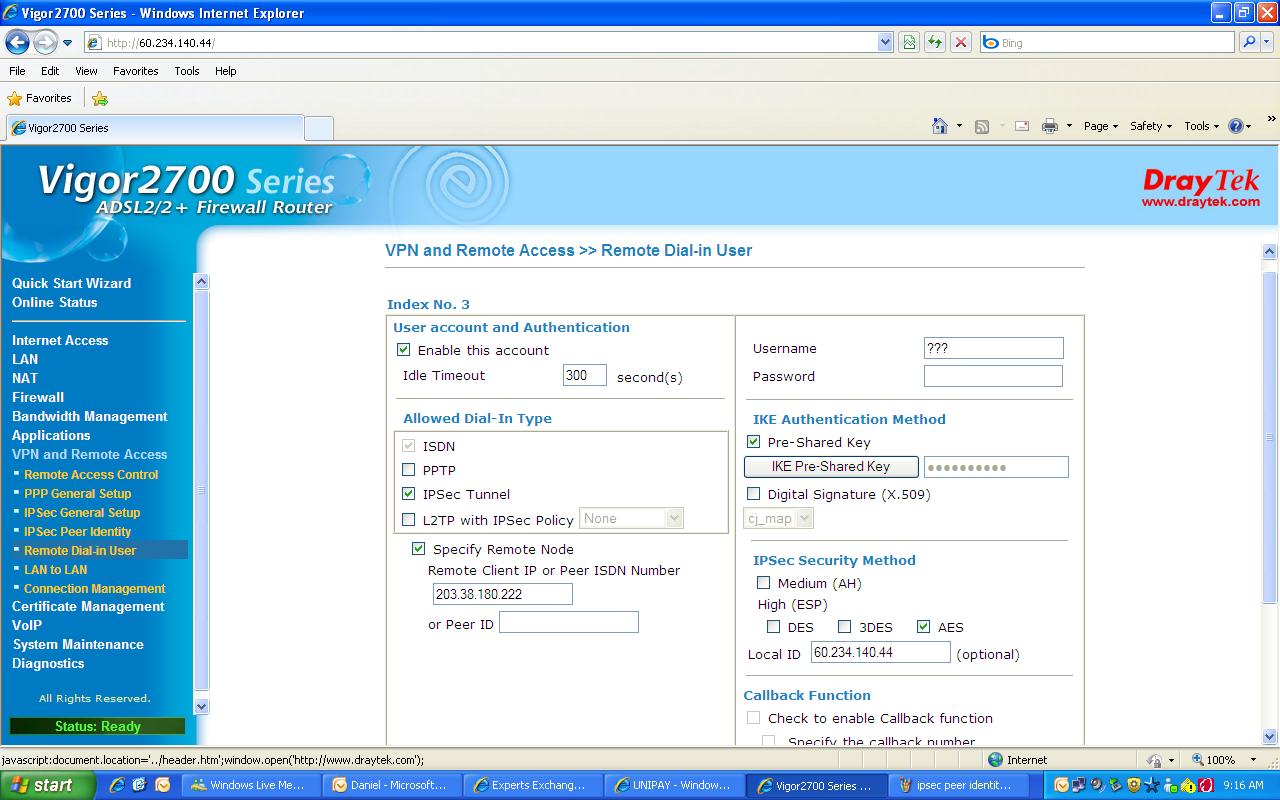Click the Read Mail envelope icon
The image size is (1280, 800).
(x=1022, y=126)
